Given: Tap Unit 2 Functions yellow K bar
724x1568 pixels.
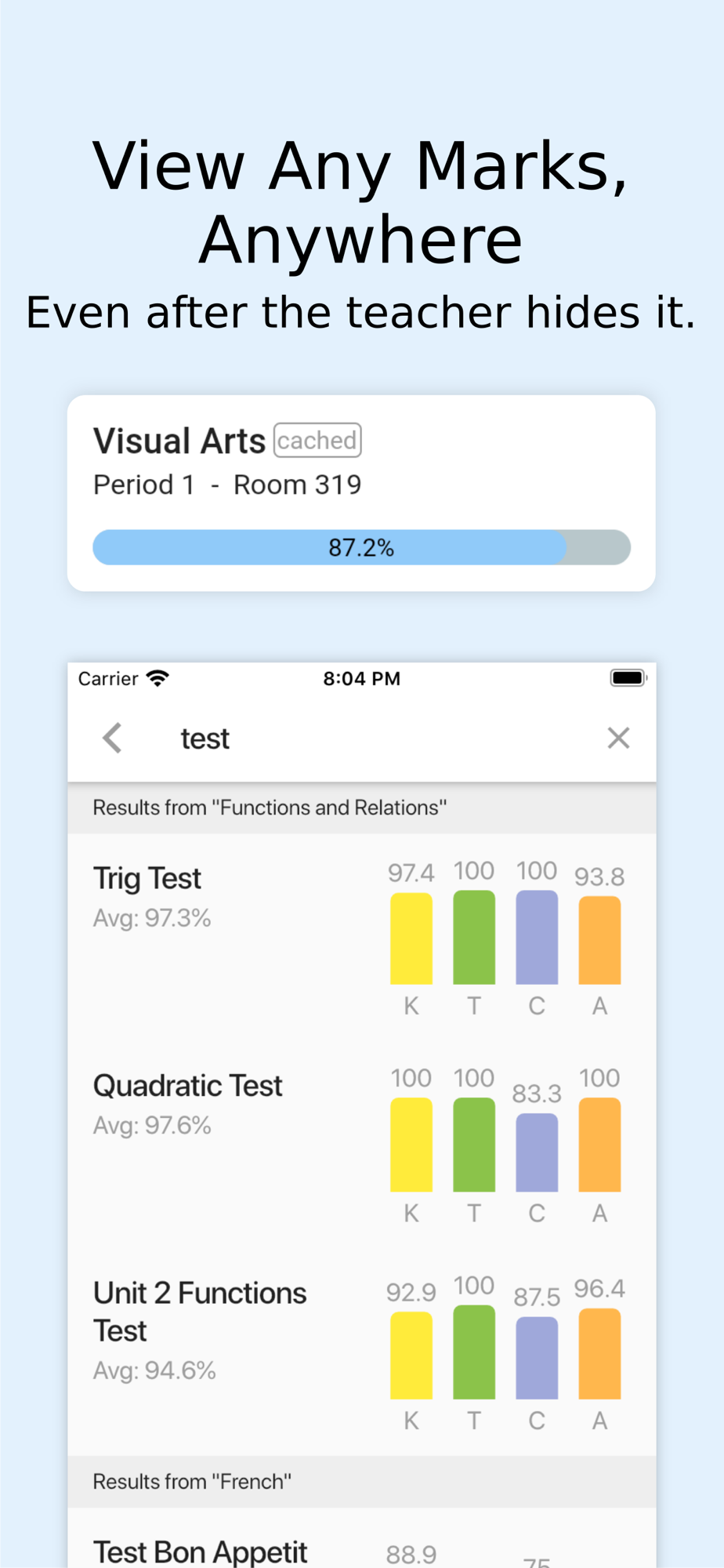Looking at the screenshot, I should (411, 1356).
